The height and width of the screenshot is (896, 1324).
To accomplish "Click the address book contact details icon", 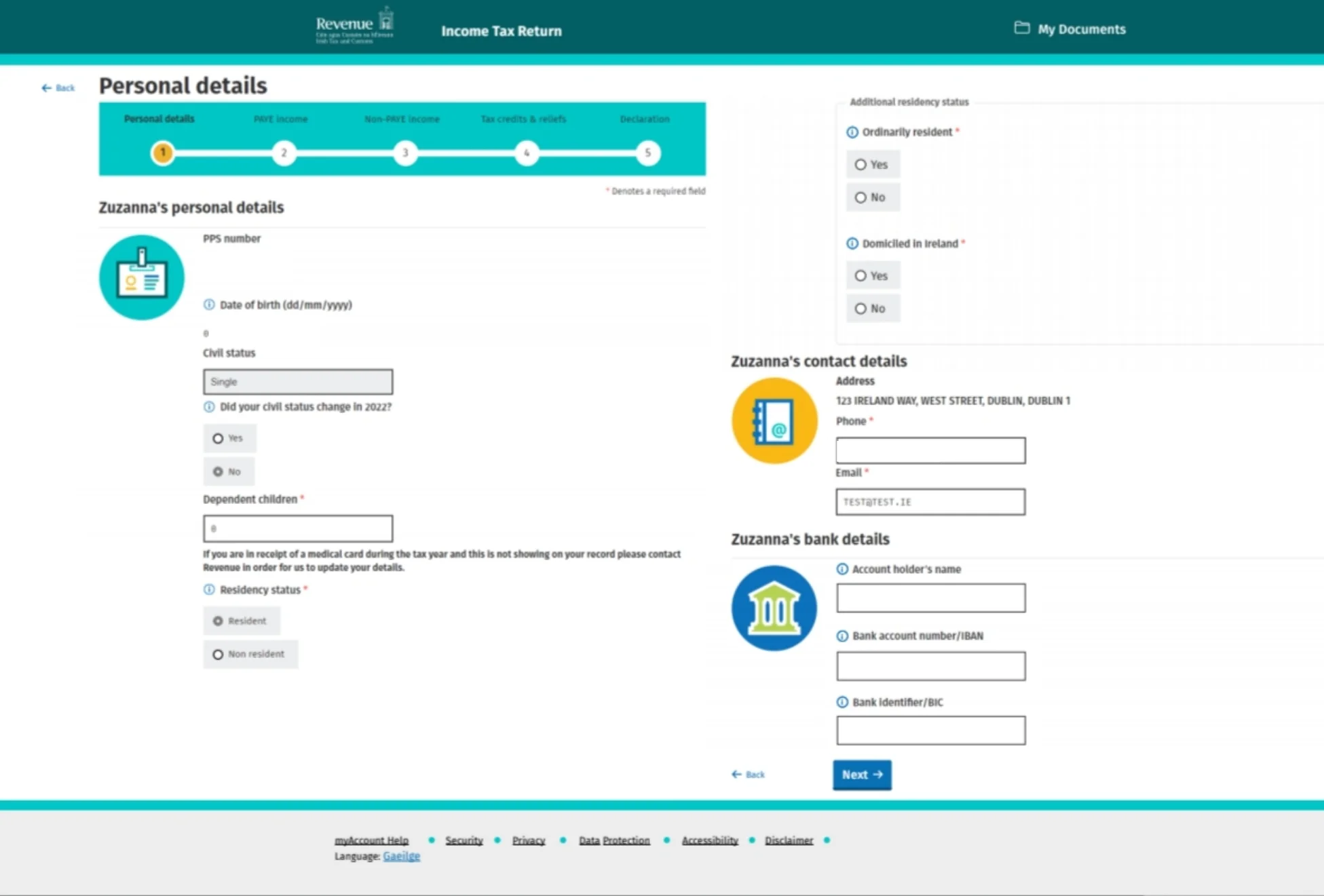I will tap(774, 421).
